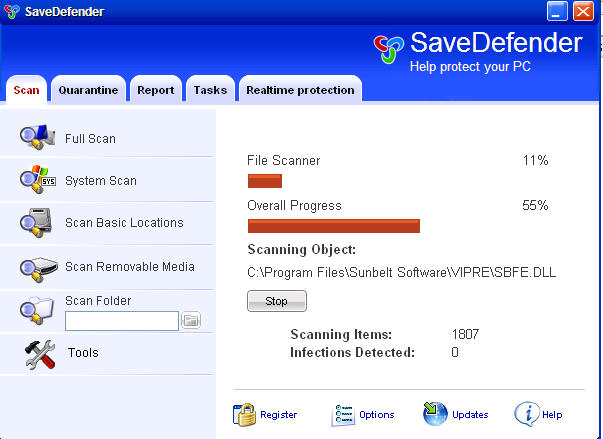Open the Help link
The image size is (603, 439).
(552, 415)
